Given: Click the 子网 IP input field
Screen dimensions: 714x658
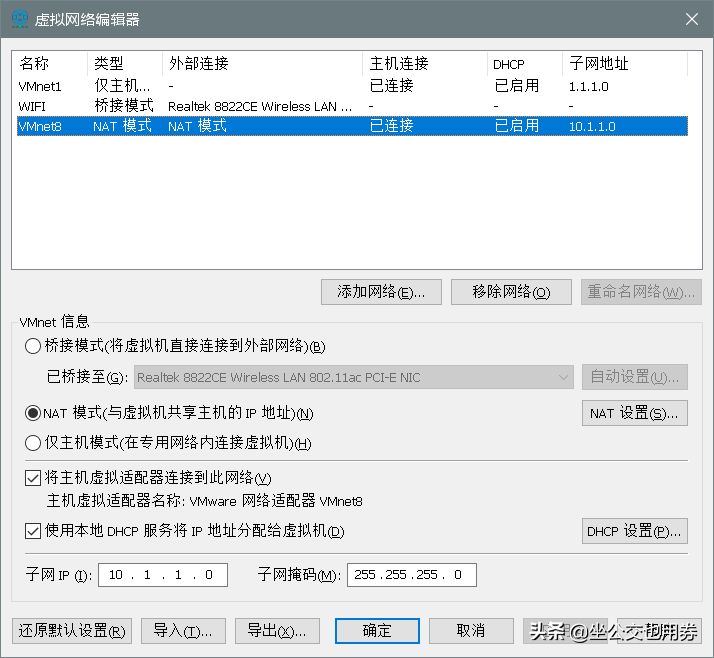Looking at the screenshot, I should (x=163, y=575).
